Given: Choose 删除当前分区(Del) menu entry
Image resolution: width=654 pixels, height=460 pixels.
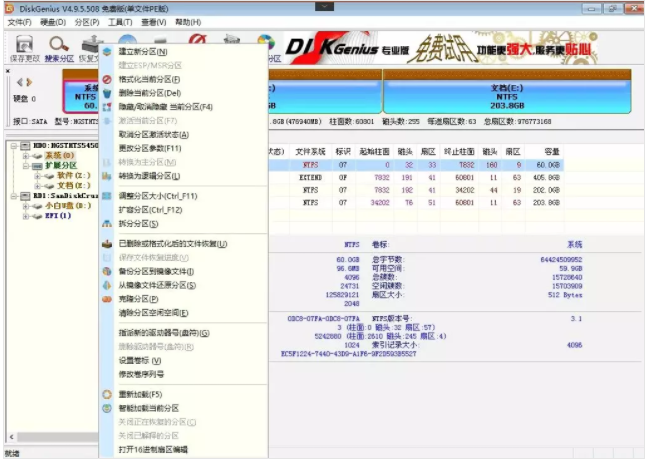Looking at the screenshot, I should click(150, 93).
